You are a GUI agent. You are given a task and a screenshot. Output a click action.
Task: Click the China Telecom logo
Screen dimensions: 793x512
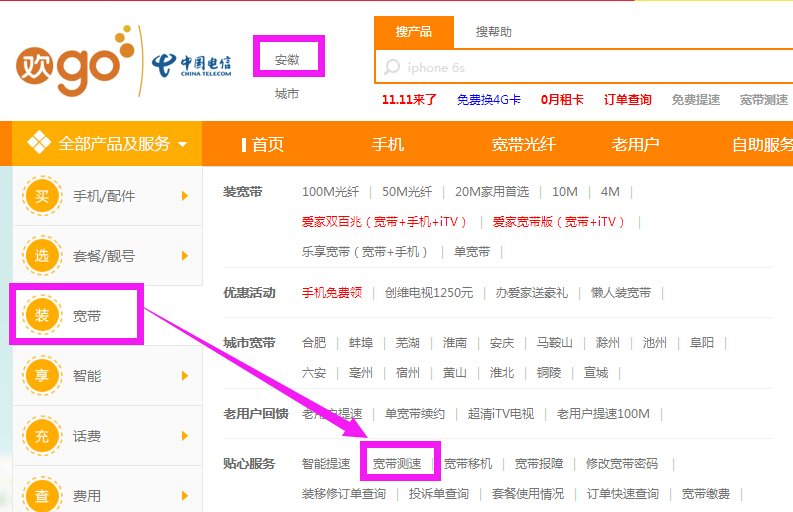click(191, 65)
